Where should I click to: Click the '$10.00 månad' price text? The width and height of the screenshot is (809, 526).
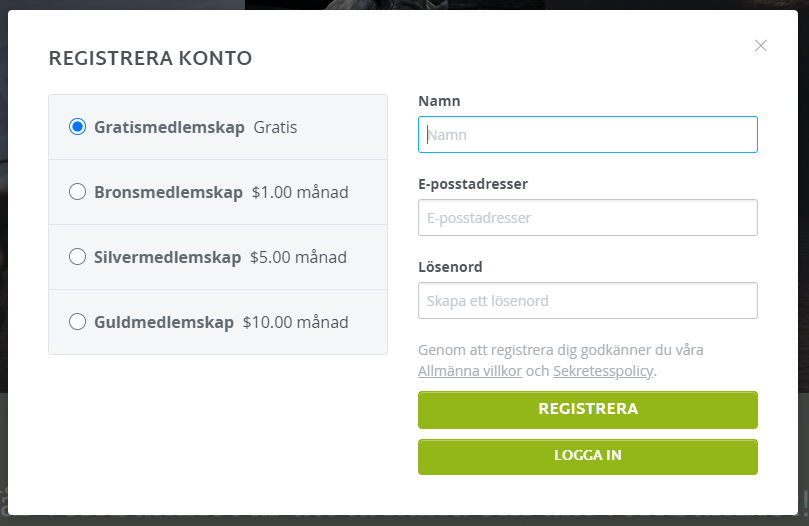(296, 322)
